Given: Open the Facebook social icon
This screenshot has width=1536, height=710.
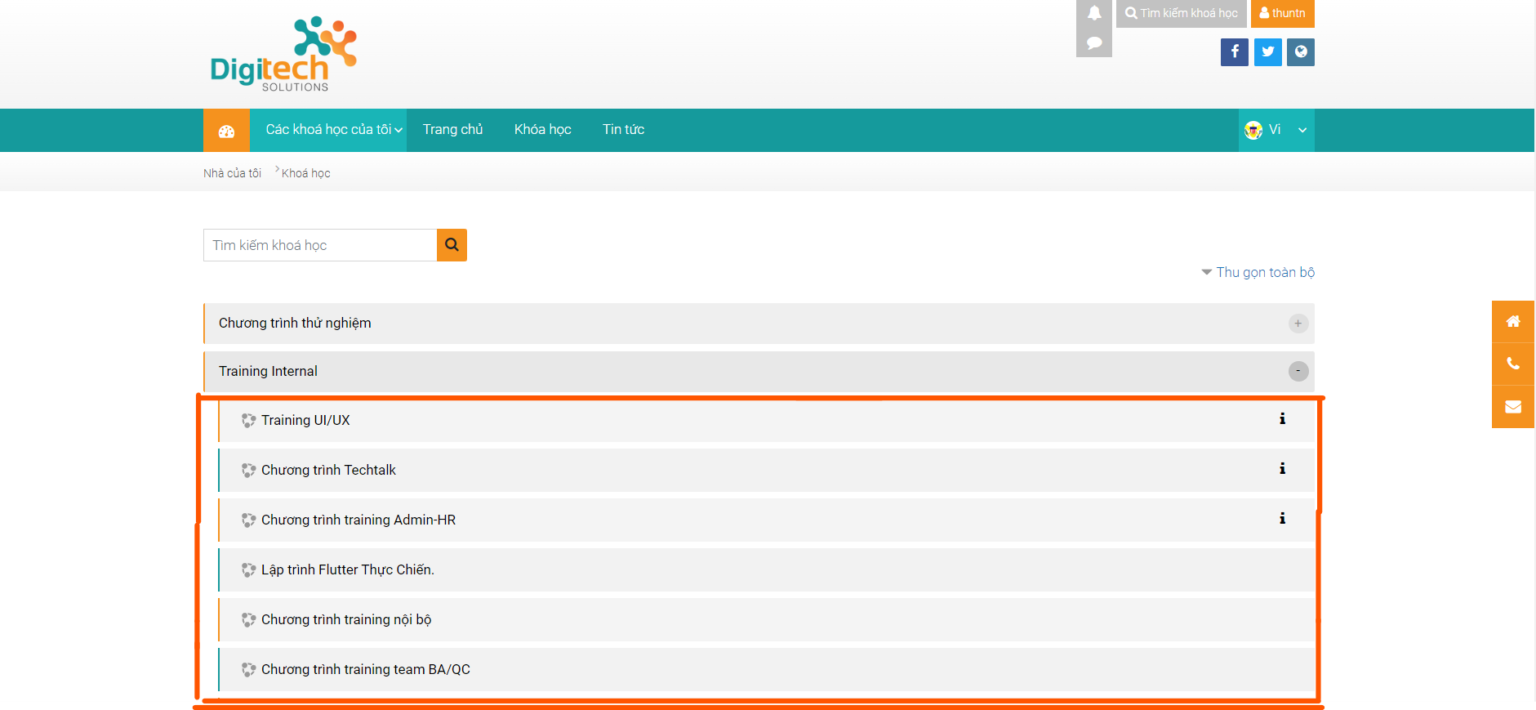Looking at the screenshot, I should click(x=1234, y=52).
